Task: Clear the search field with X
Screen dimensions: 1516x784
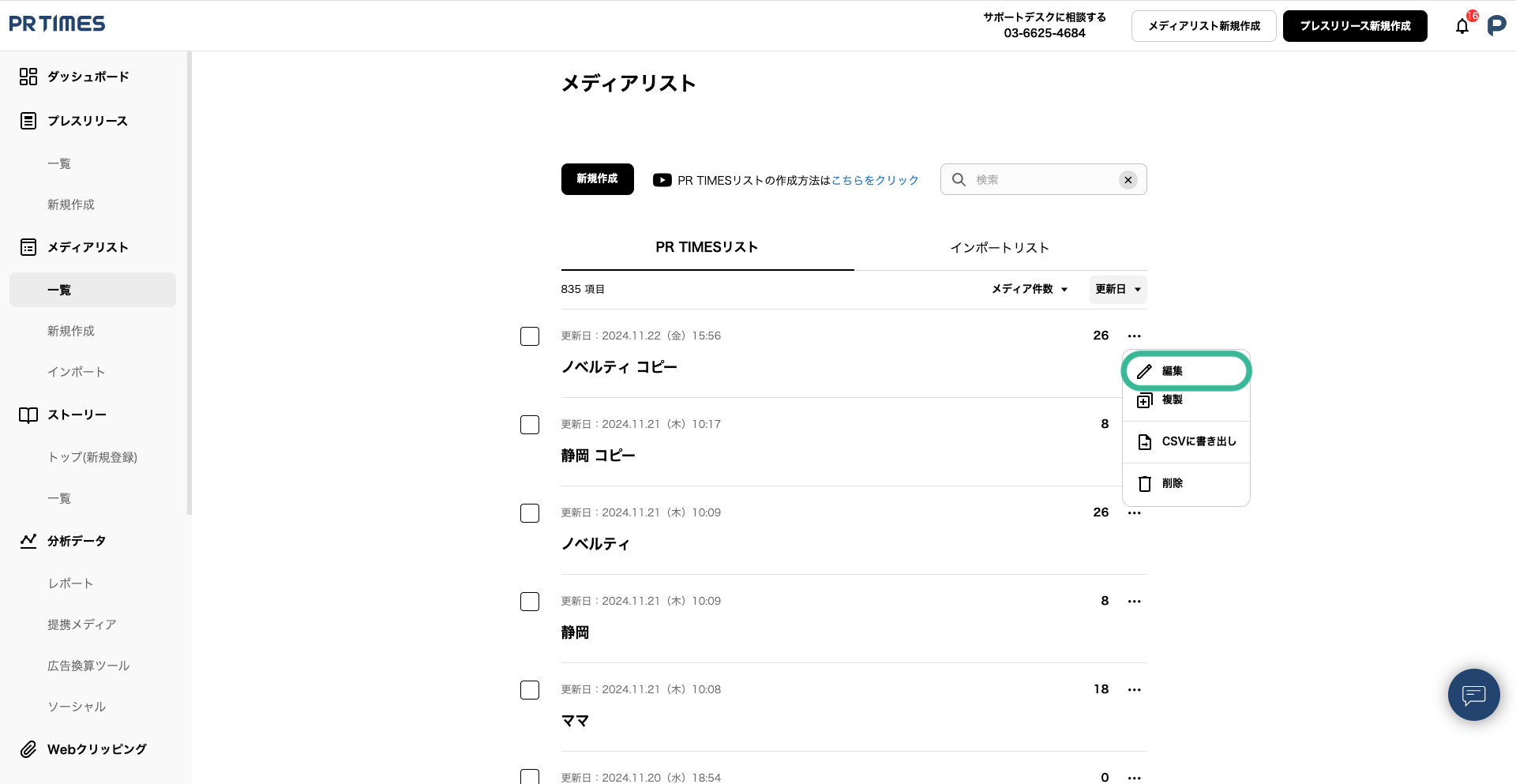Action: click(x=1128, y=180)
